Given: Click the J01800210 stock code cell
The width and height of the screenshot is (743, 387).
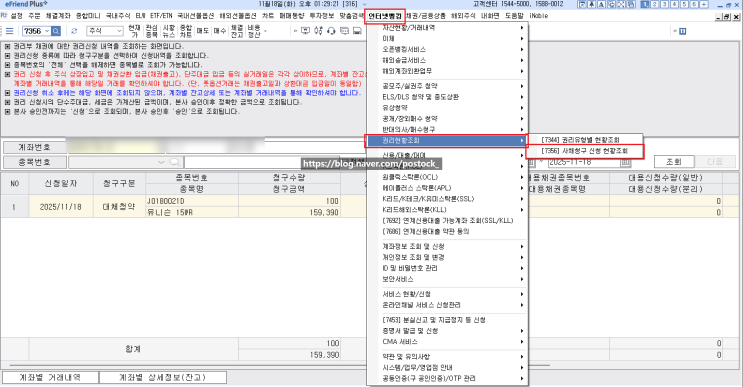Looking at the screenshot, I should 192,201.
